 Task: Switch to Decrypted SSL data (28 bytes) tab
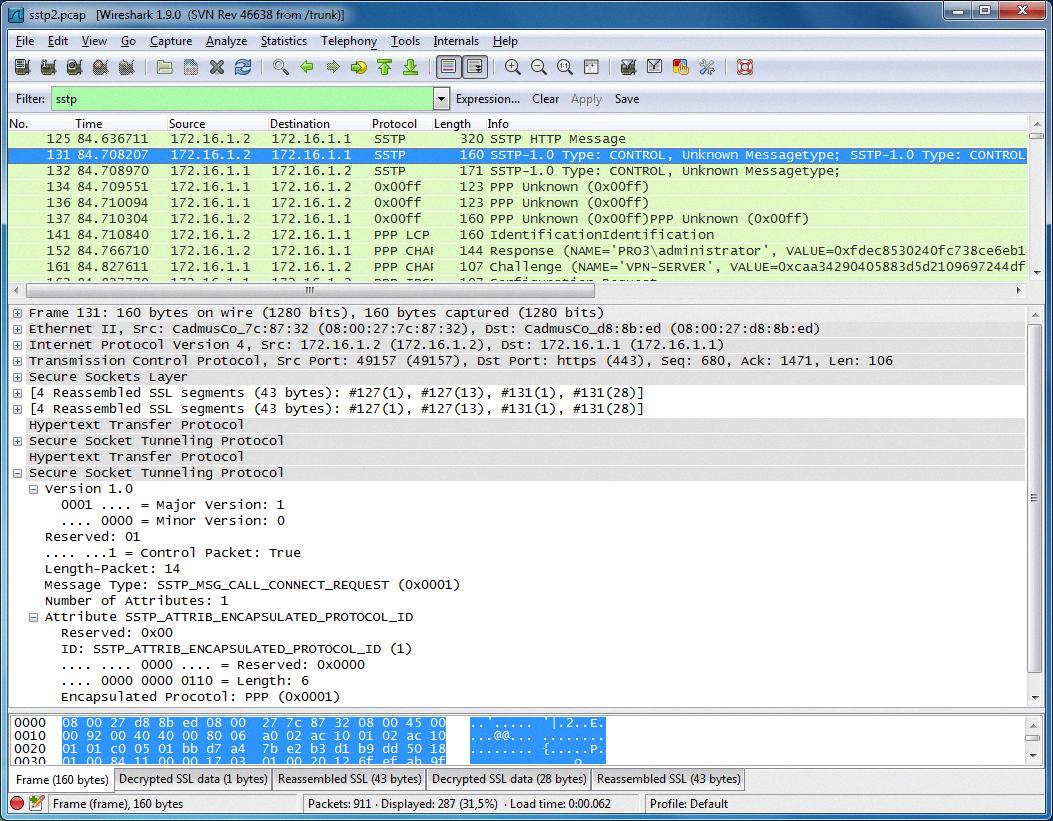pyautogui.click(x=510, y=779)
